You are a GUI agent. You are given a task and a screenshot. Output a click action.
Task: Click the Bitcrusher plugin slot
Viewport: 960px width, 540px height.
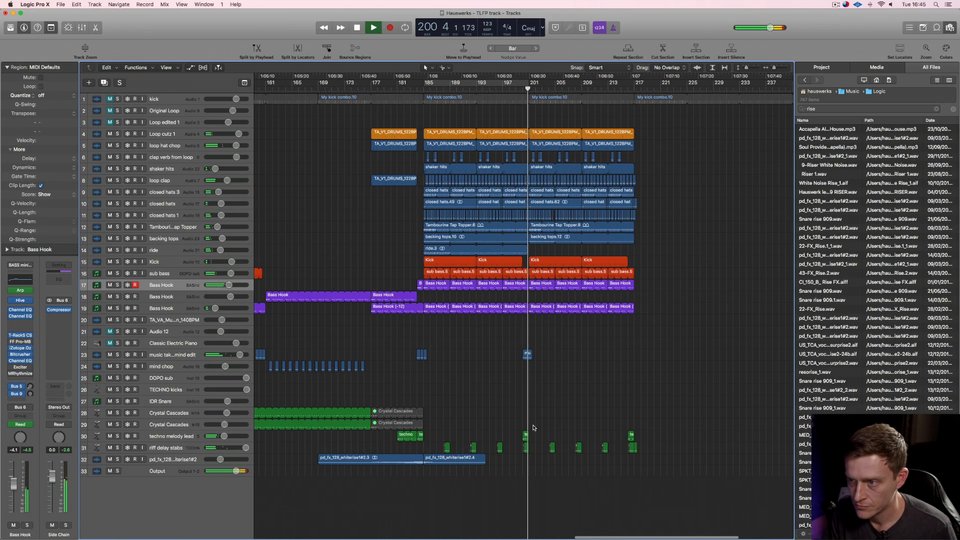(20, 354)
